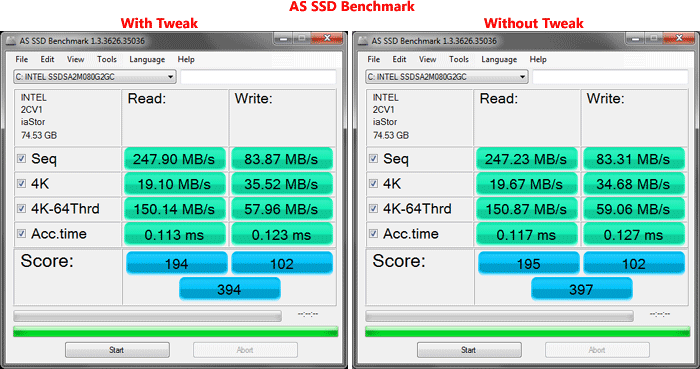Toggle the 4K-64Thrd checkbox in Without Tweak window
The image size is (700, 369).
373,208
